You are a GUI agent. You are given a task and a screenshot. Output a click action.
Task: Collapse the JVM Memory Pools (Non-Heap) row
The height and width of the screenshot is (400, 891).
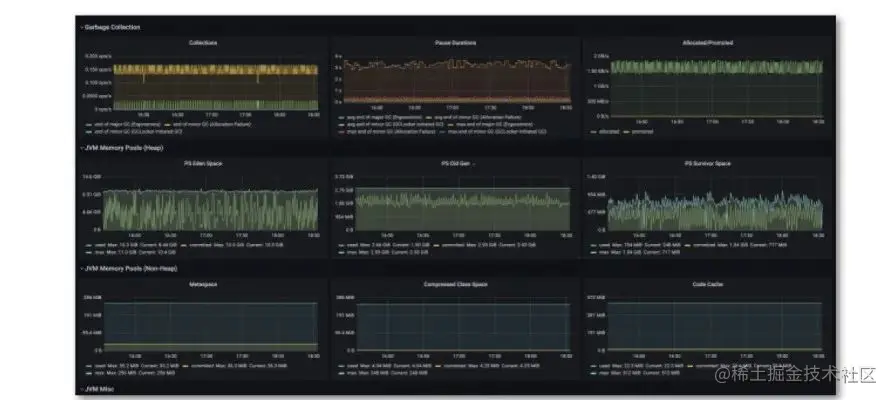click(130, 268)
